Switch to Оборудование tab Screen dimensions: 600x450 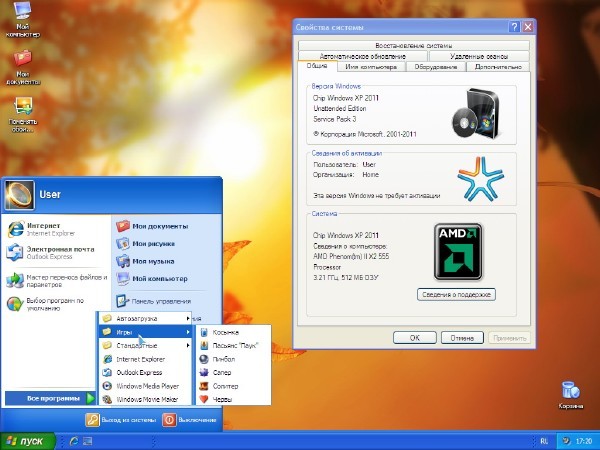pyautogui.click(x=435, y=67)
